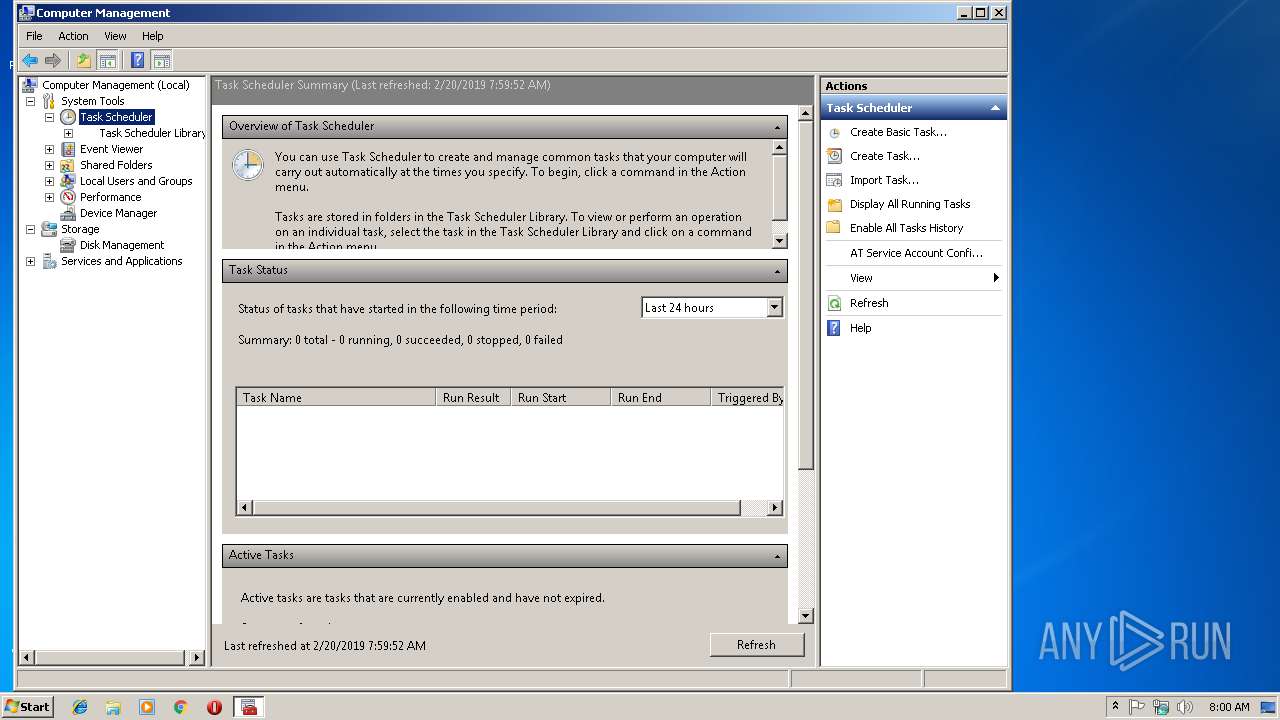Sort by the Run Result column header

(473, 397)
